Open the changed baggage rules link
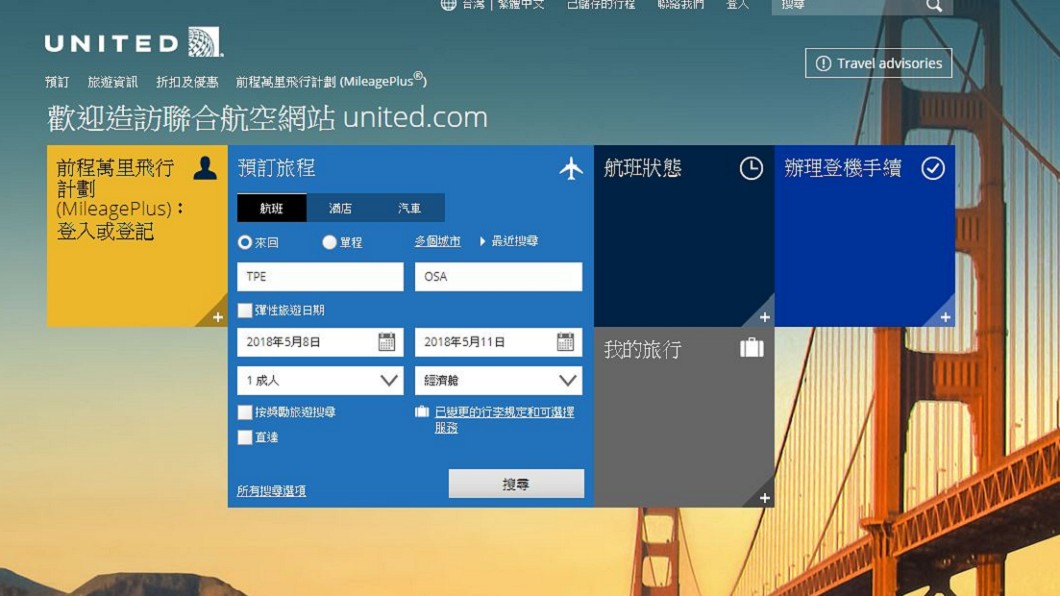This screenshot has height=596, width=1060. click(504, 420)
